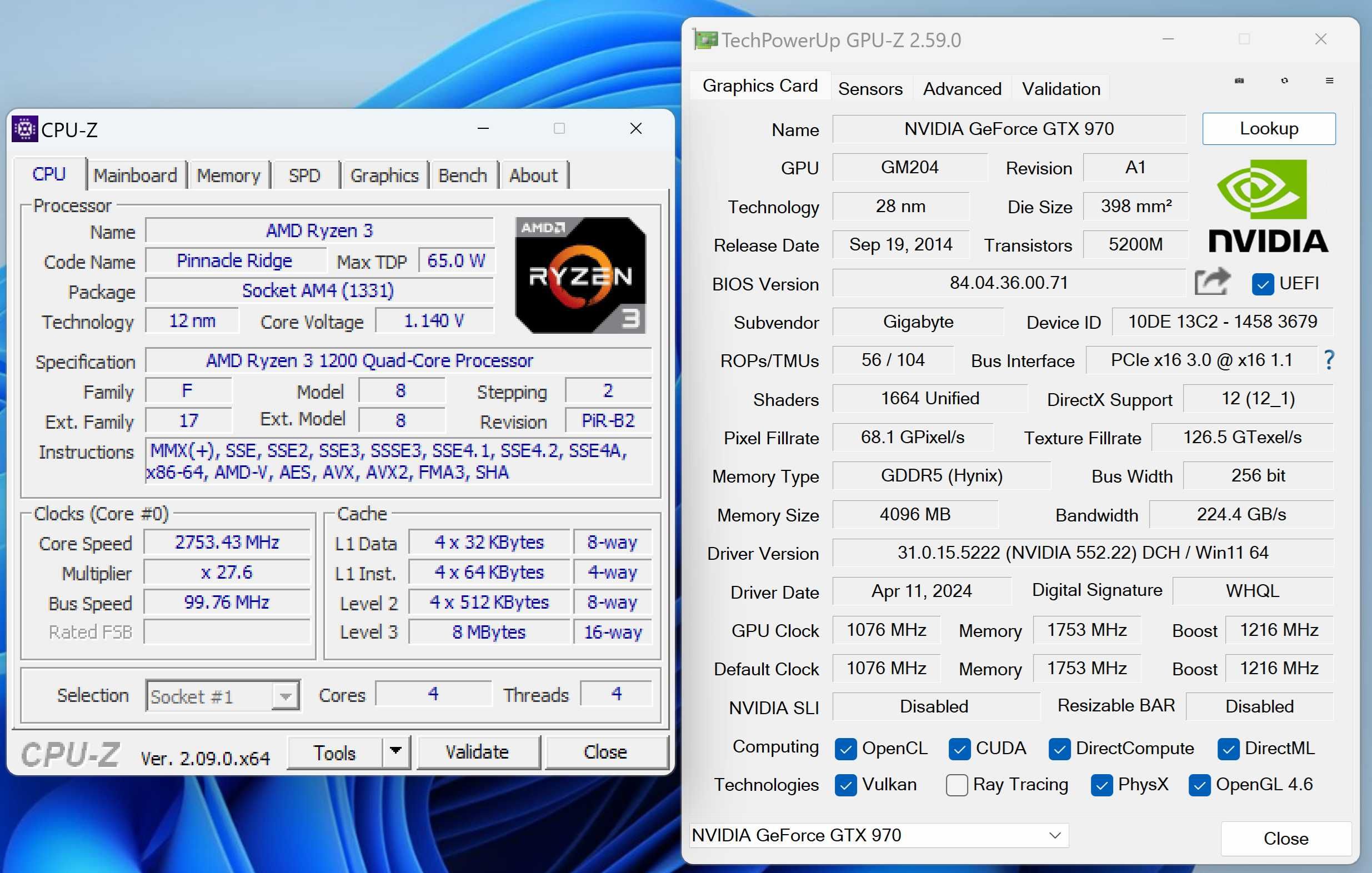Toggle the DirectCompute checkbox
Viewport: 1372px width, 873px height.
click(x=1059, y=748)
